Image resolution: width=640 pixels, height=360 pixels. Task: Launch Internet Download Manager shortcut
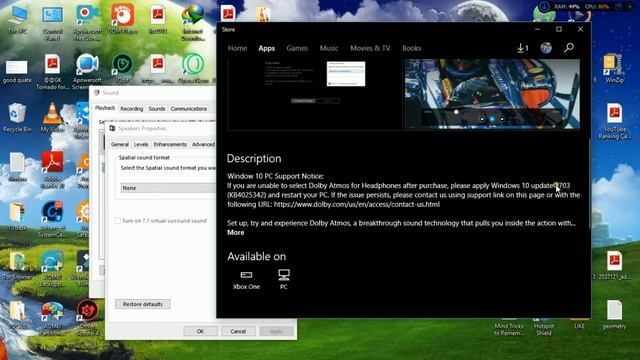click(x=193, y=22)
